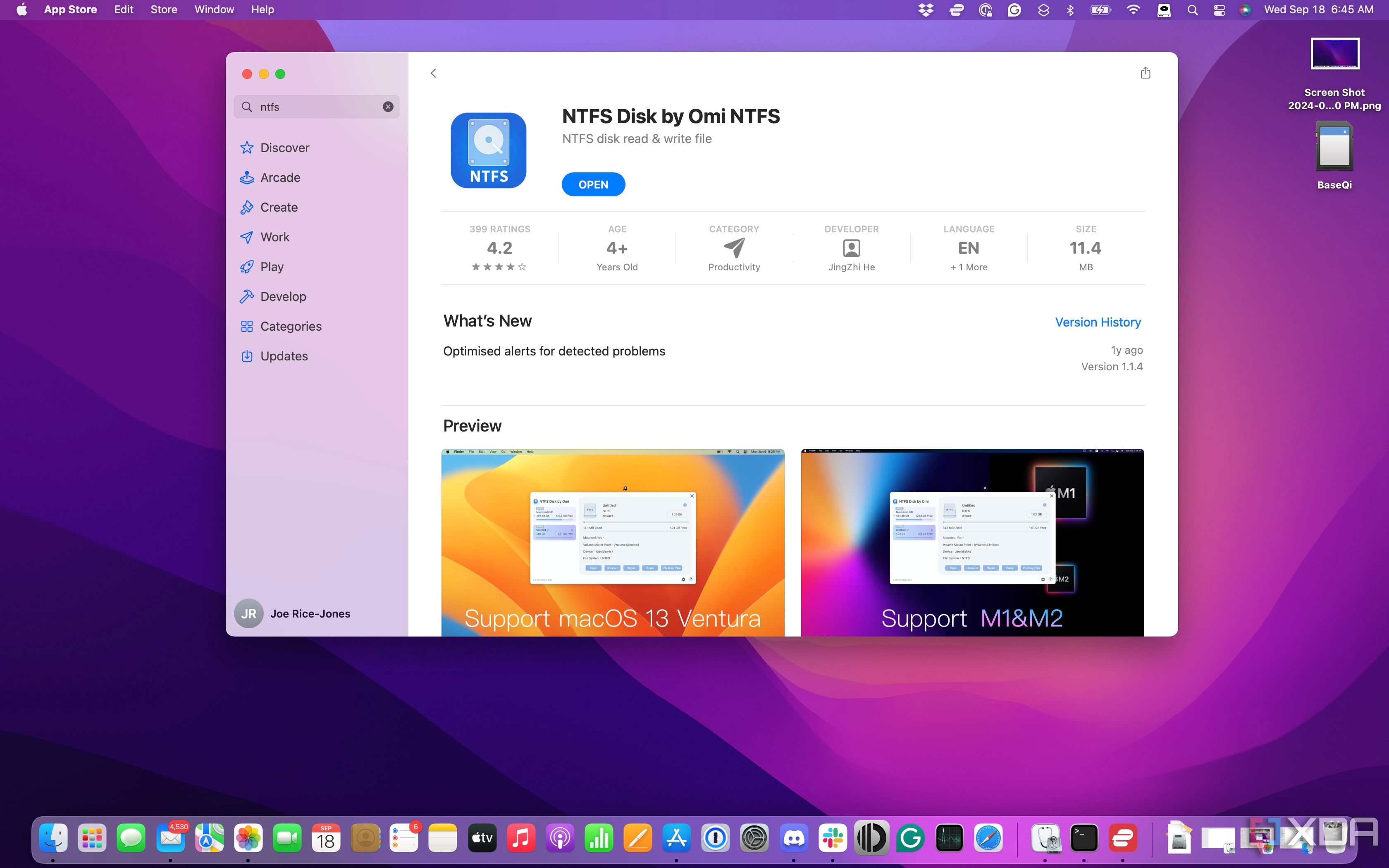Open Joe Rice-Jones account profile

point(293,614)
